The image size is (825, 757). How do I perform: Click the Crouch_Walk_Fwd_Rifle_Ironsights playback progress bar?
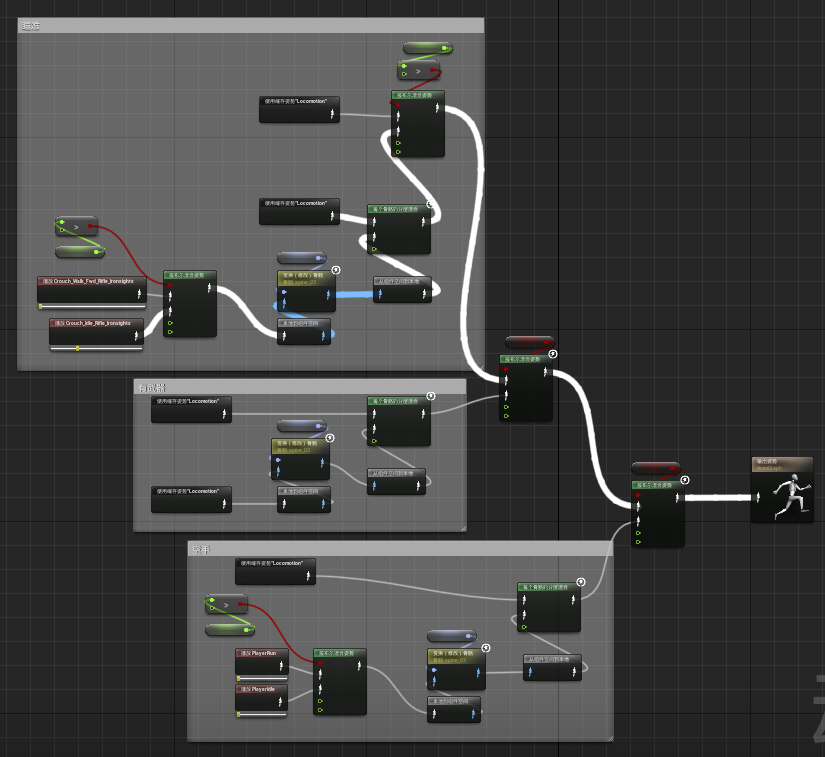(x=91, y=306)
